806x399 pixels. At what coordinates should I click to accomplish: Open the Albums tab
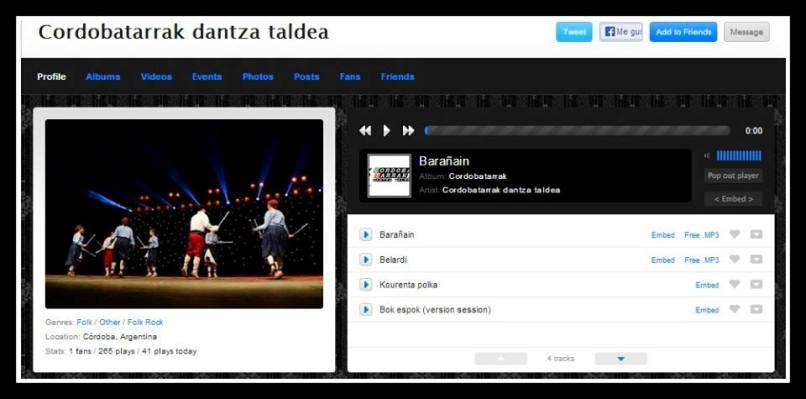[x=103, y=77]
